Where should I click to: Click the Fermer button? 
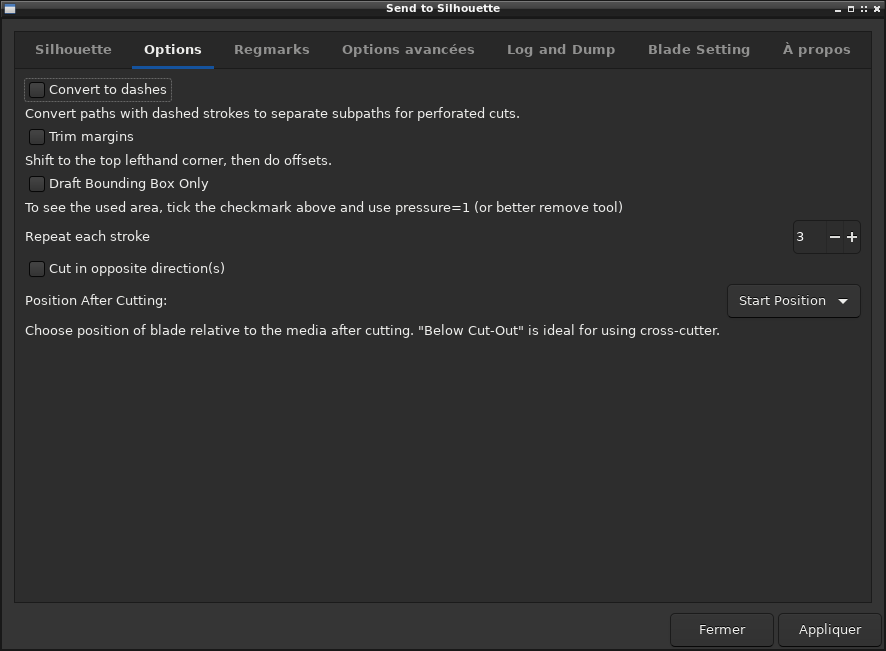point(721,630)
